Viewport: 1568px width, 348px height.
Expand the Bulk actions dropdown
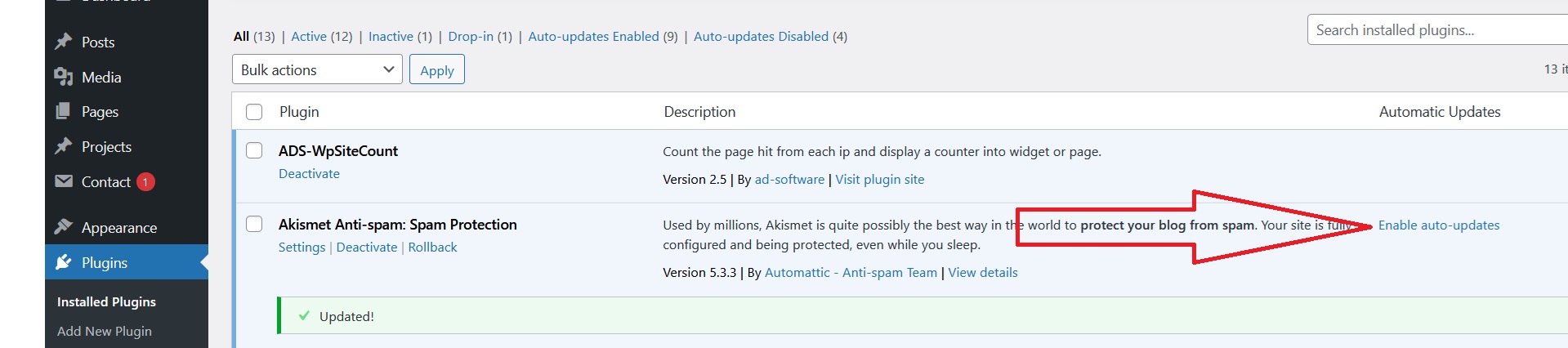coord(317,69)
